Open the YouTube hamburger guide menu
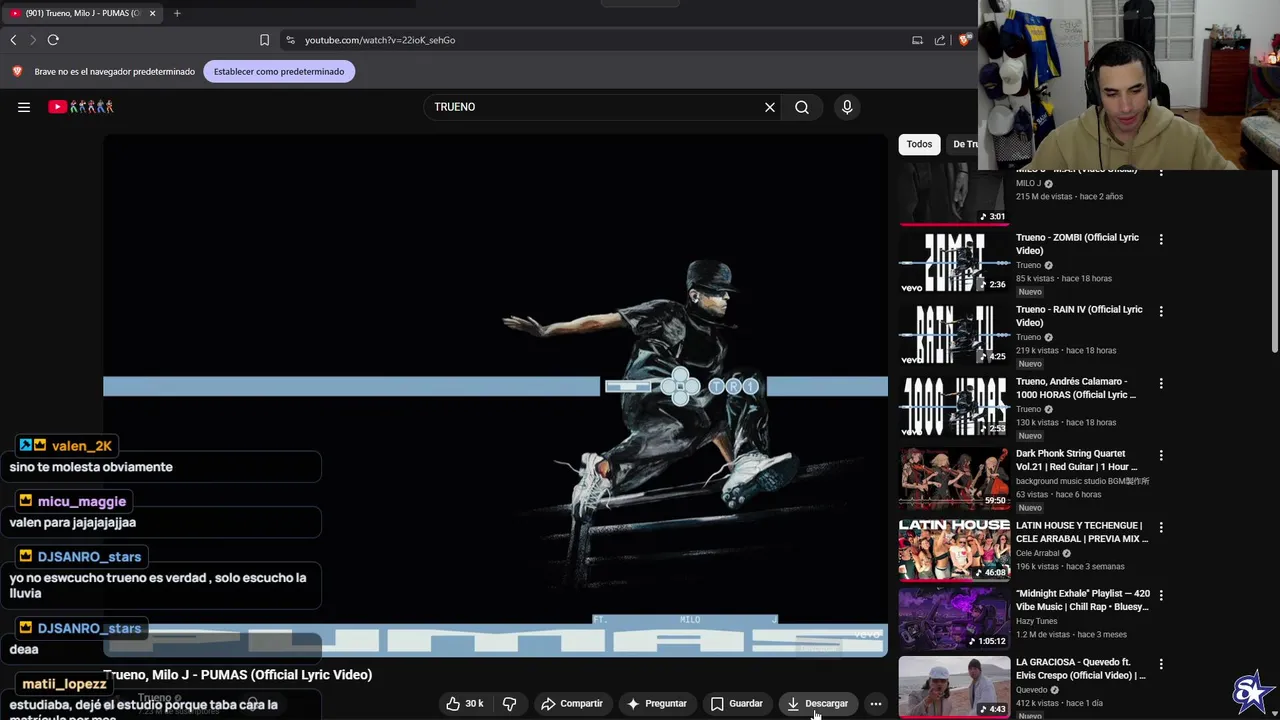This screenshot has height=720, width=1280. [24, 107]
